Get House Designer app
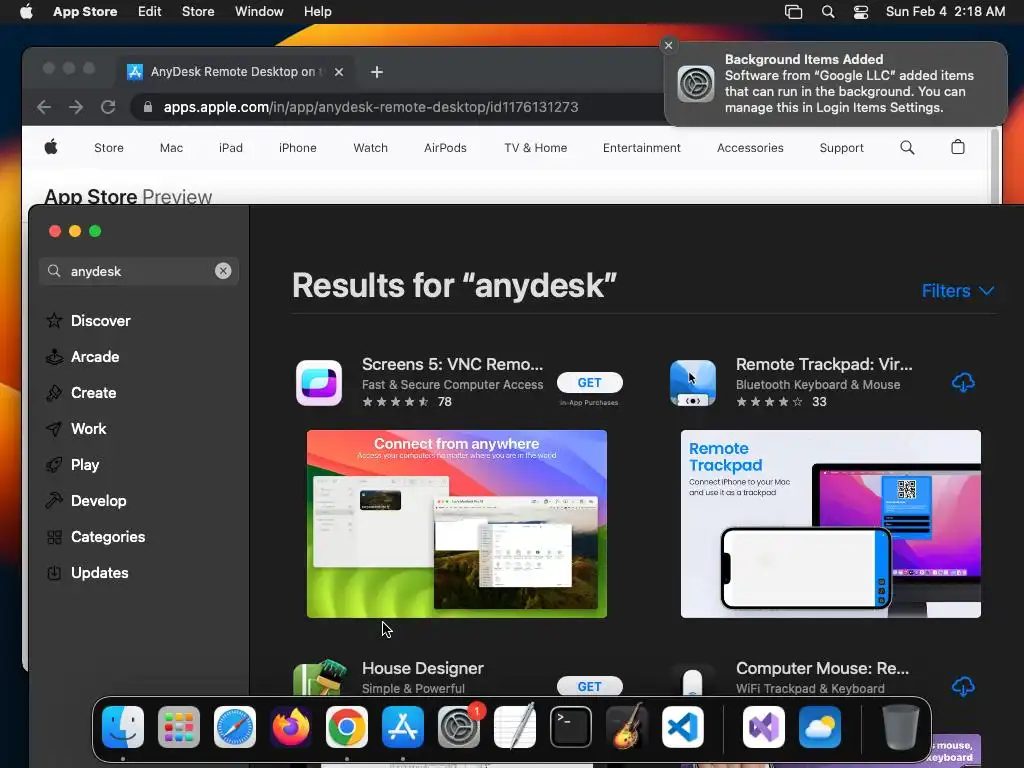Image resolution: width=1024 pixels, height=768 pixels. 589,686
